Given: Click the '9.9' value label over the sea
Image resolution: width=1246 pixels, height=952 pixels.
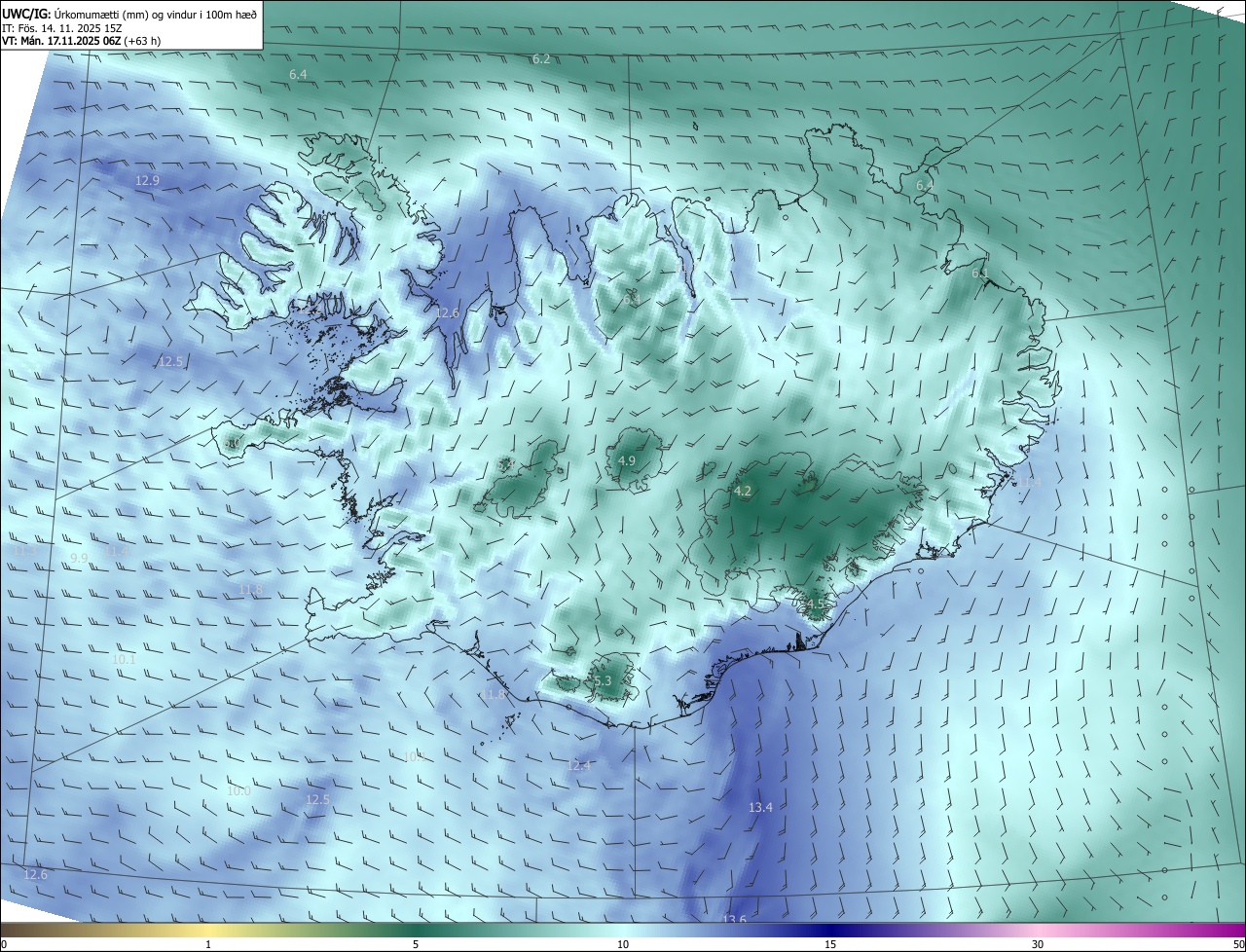Looking at the screenshot, I should (79, 558).
